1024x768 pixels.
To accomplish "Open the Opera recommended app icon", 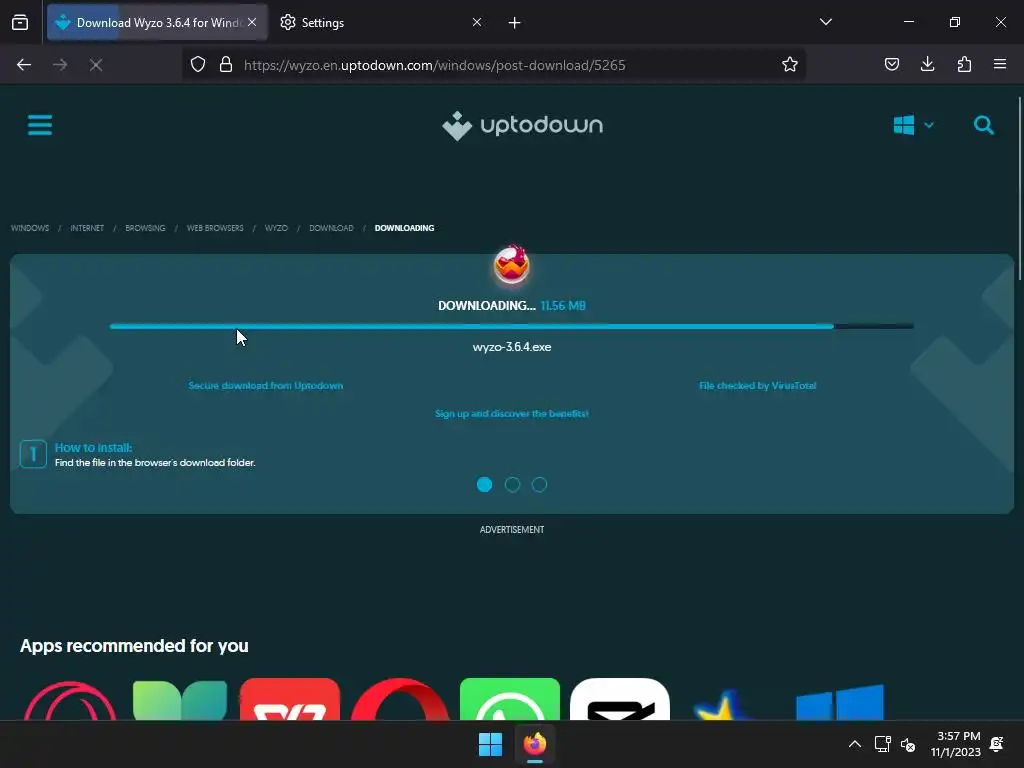I will (400, 699).
